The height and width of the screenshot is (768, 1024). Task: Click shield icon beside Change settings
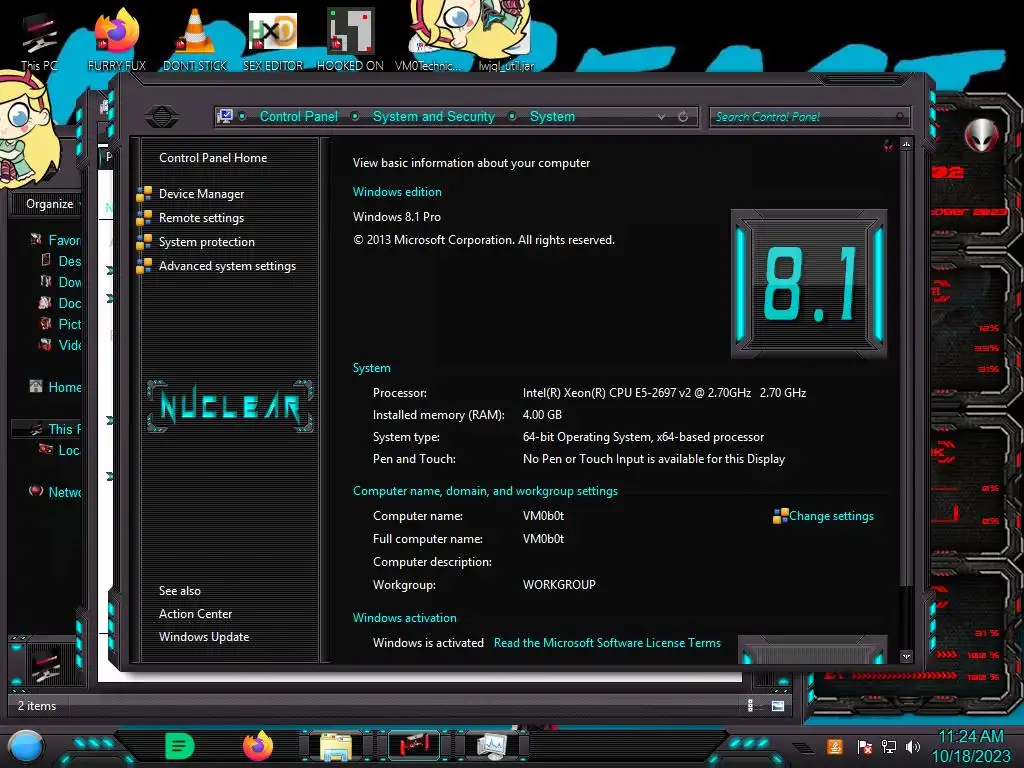click(x=780, y=516)
